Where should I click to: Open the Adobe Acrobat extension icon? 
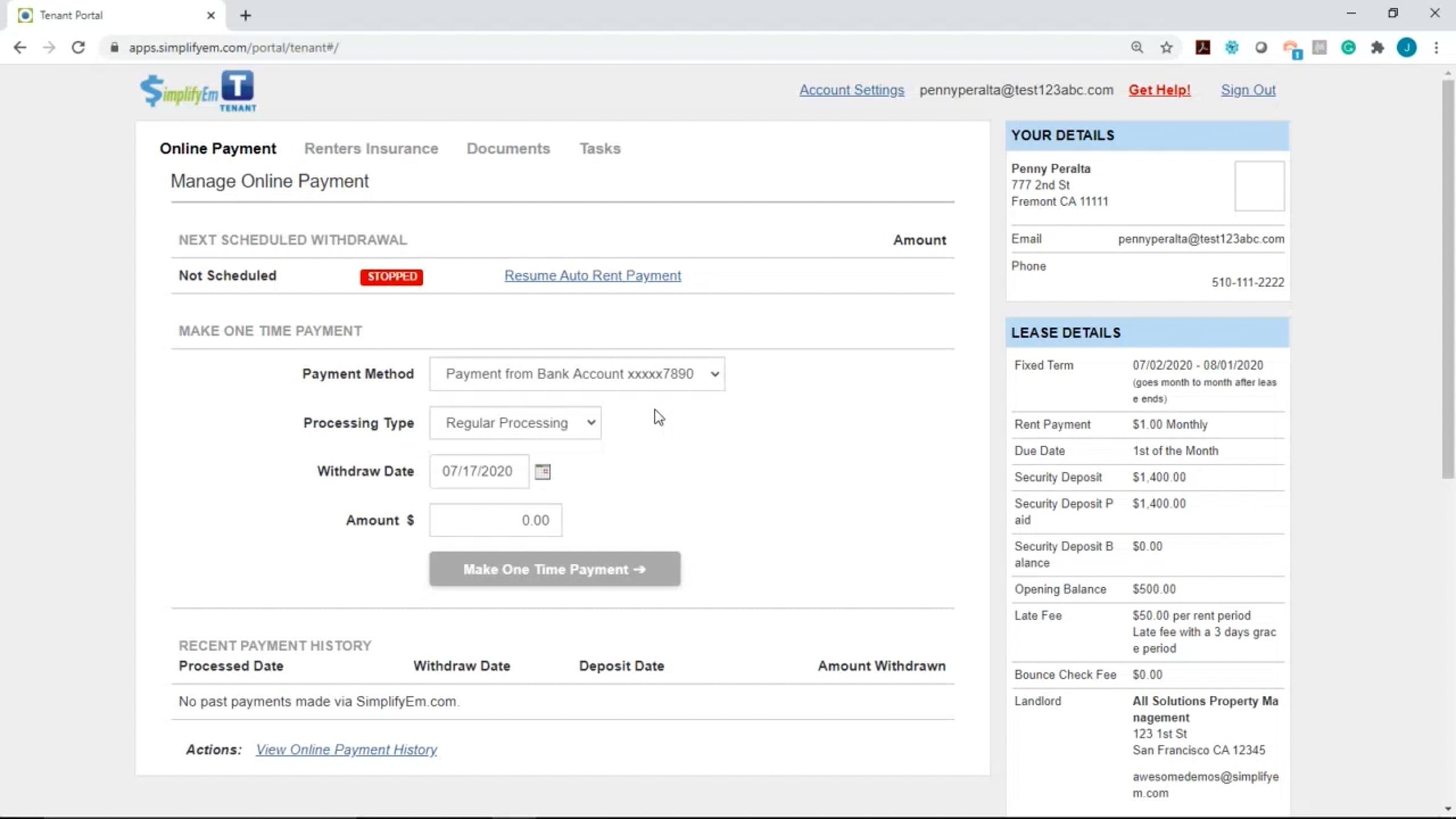tap(1202, 47)
